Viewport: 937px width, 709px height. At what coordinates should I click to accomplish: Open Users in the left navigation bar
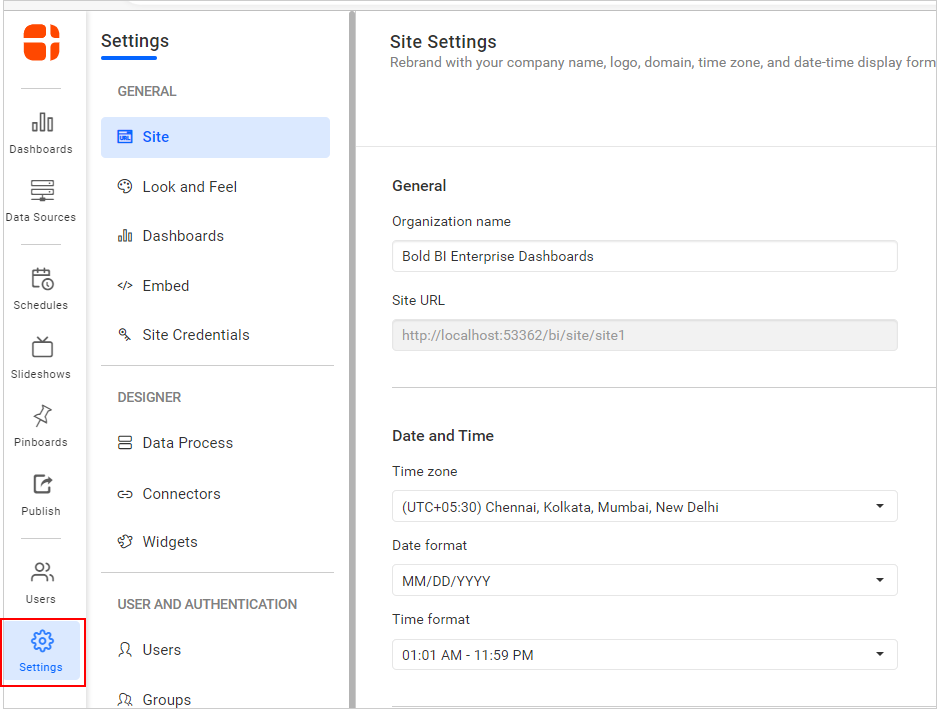click(42, 582)
